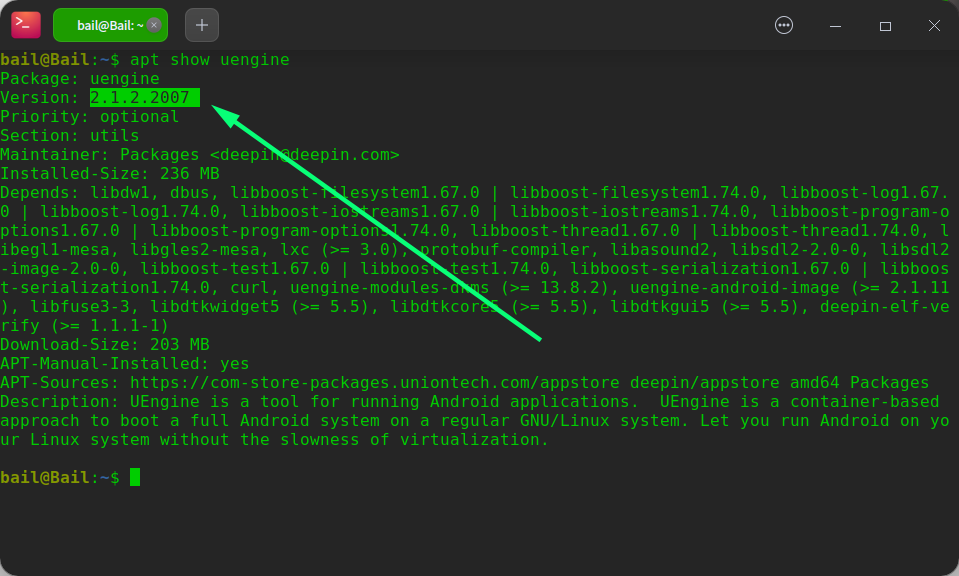Click the maintainer email deepin@deepin.com

tap(305, 155)
